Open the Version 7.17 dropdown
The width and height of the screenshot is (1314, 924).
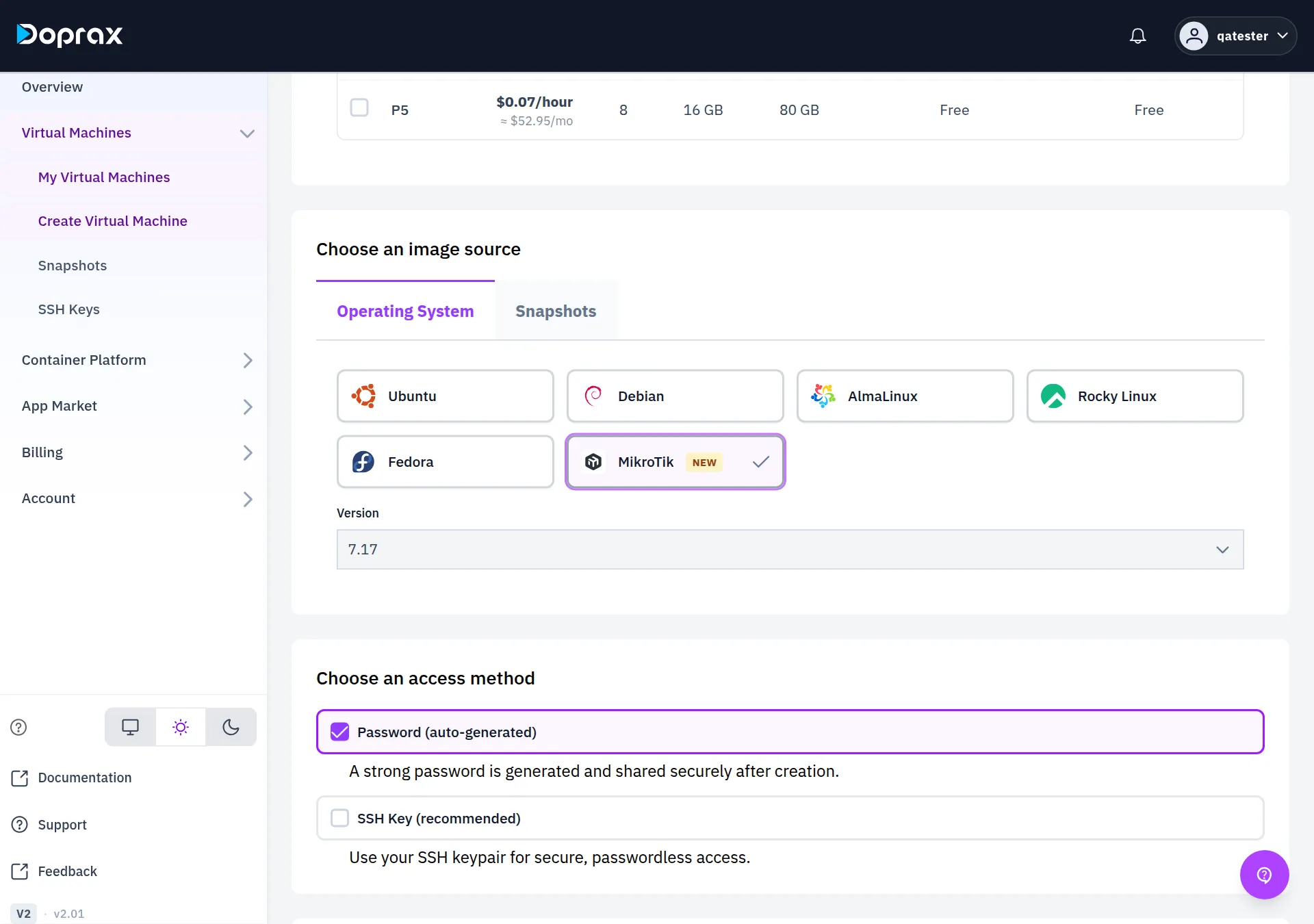(790, 549)
